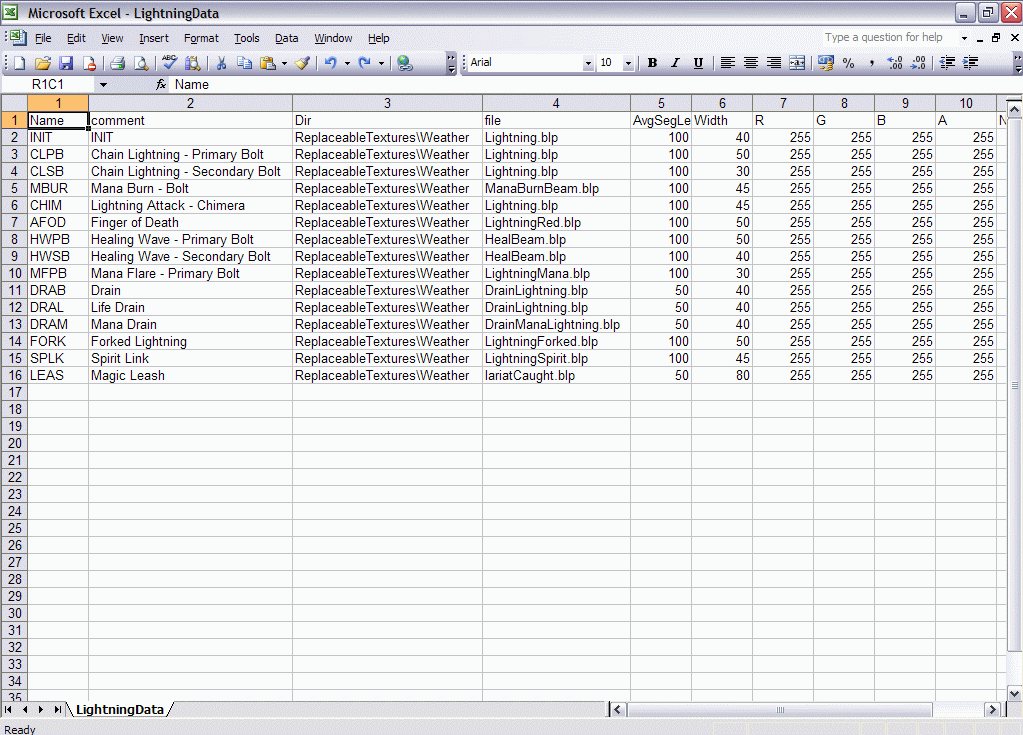Image resolution: width=1023 pixels, height=735 pixels.
Task: Click the horizontal scrollbar right arrow
Action: click(x=992, y=710)
